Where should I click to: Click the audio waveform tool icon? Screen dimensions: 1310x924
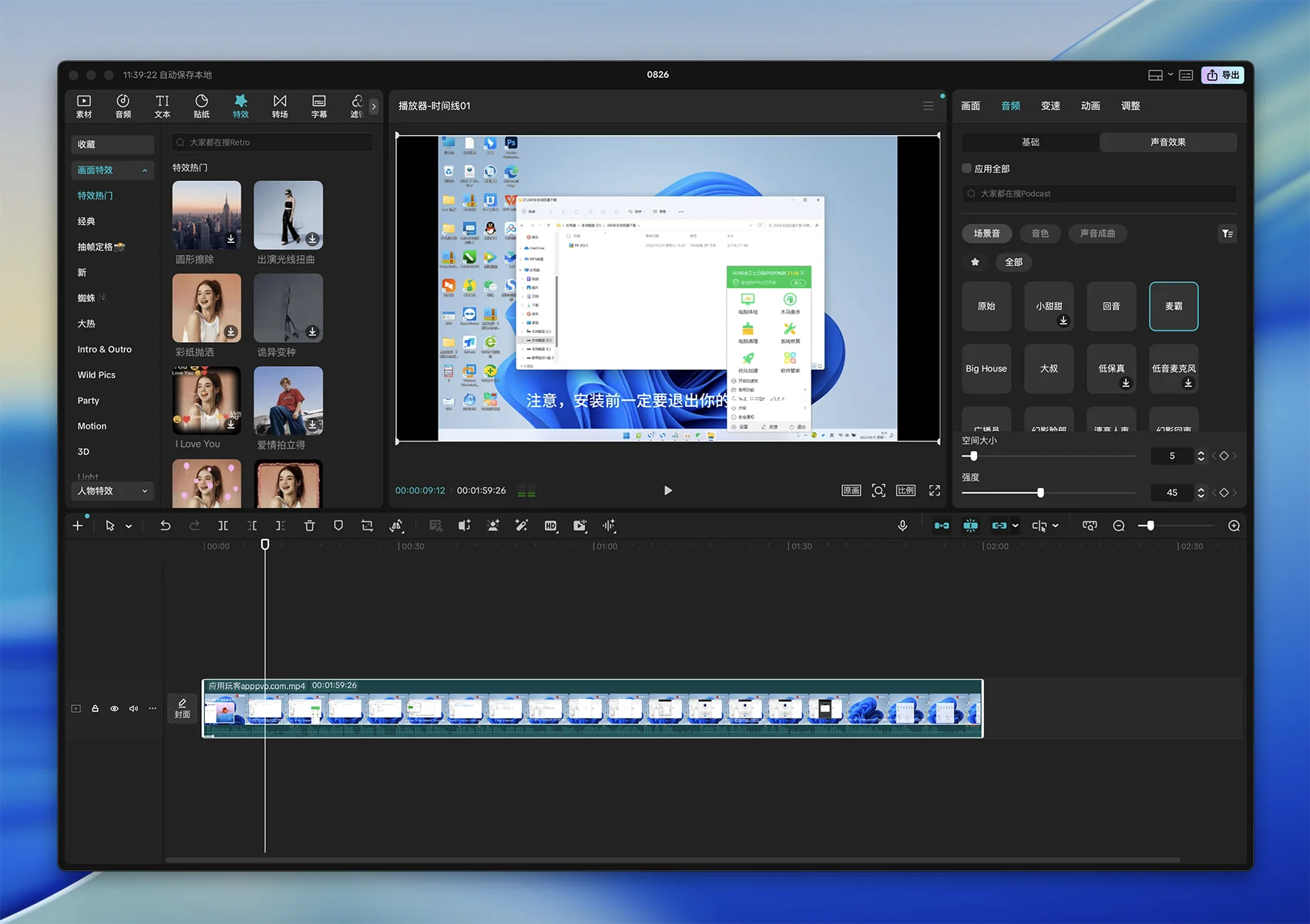click(609, 526)
